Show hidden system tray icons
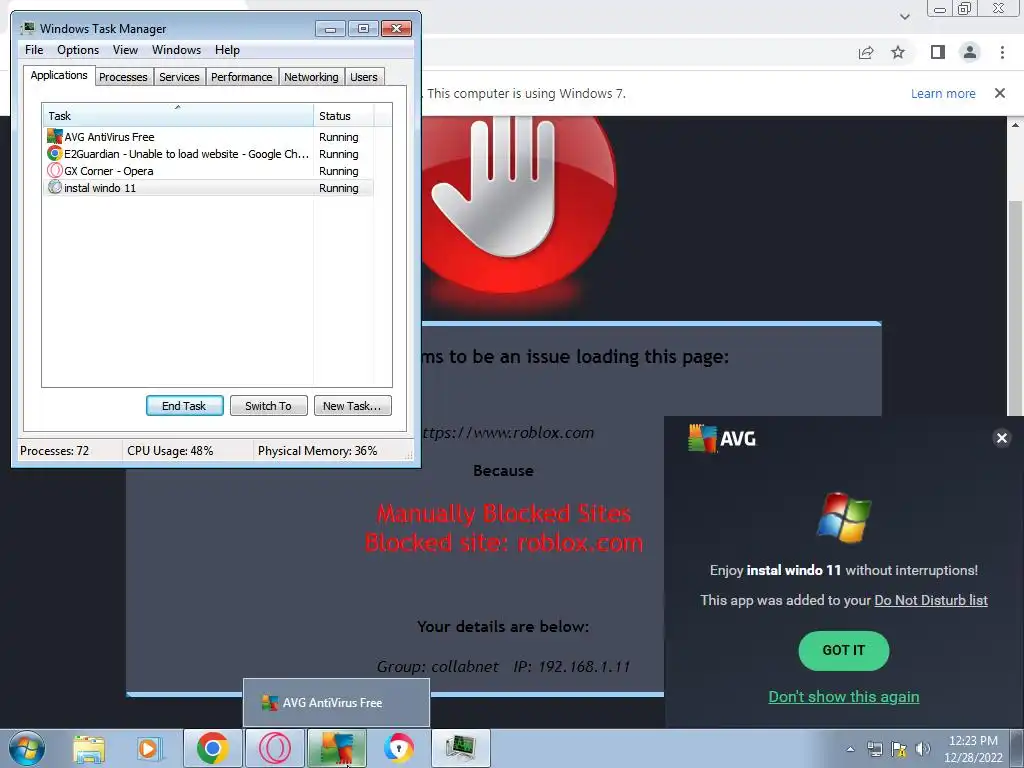1024x768 pixels. click(850, 749)
